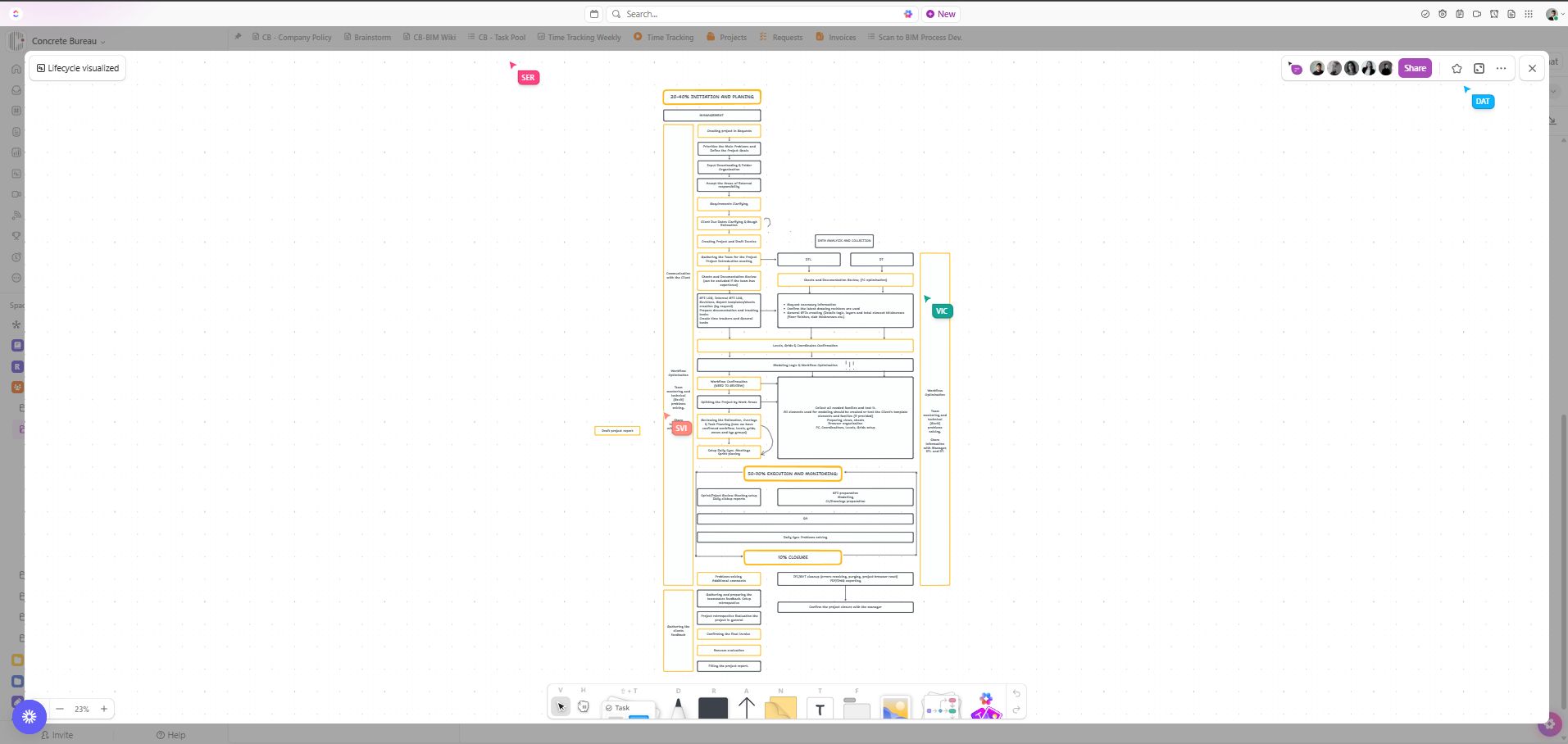Click the top Search field
The width and height of the screenshot is (1568, 744).
click(x=762, y=14)
